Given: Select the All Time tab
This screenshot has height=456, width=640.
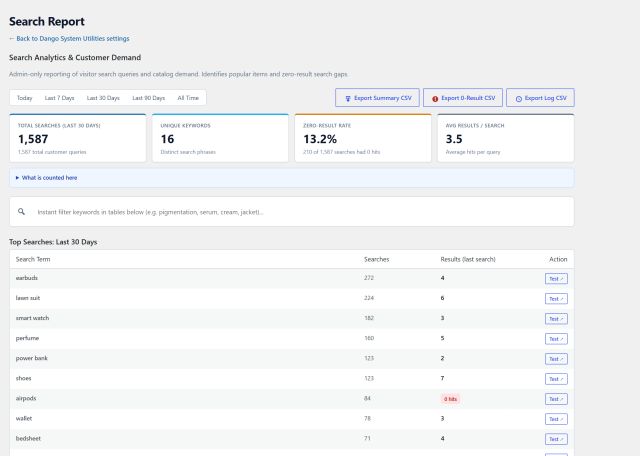Looking at the screenshot, I should 188,98.
